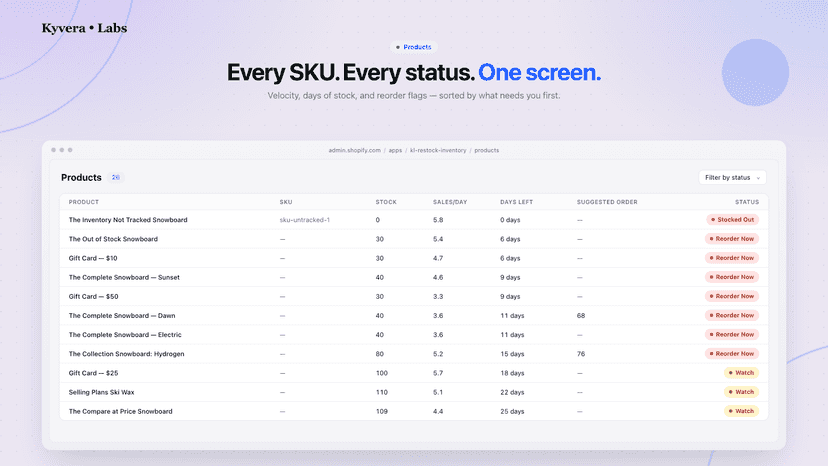The width and height of the screenshot is (828, 466).
Task: Click the SUGGESTED ORDER column header
Action: tap(607, 202)
